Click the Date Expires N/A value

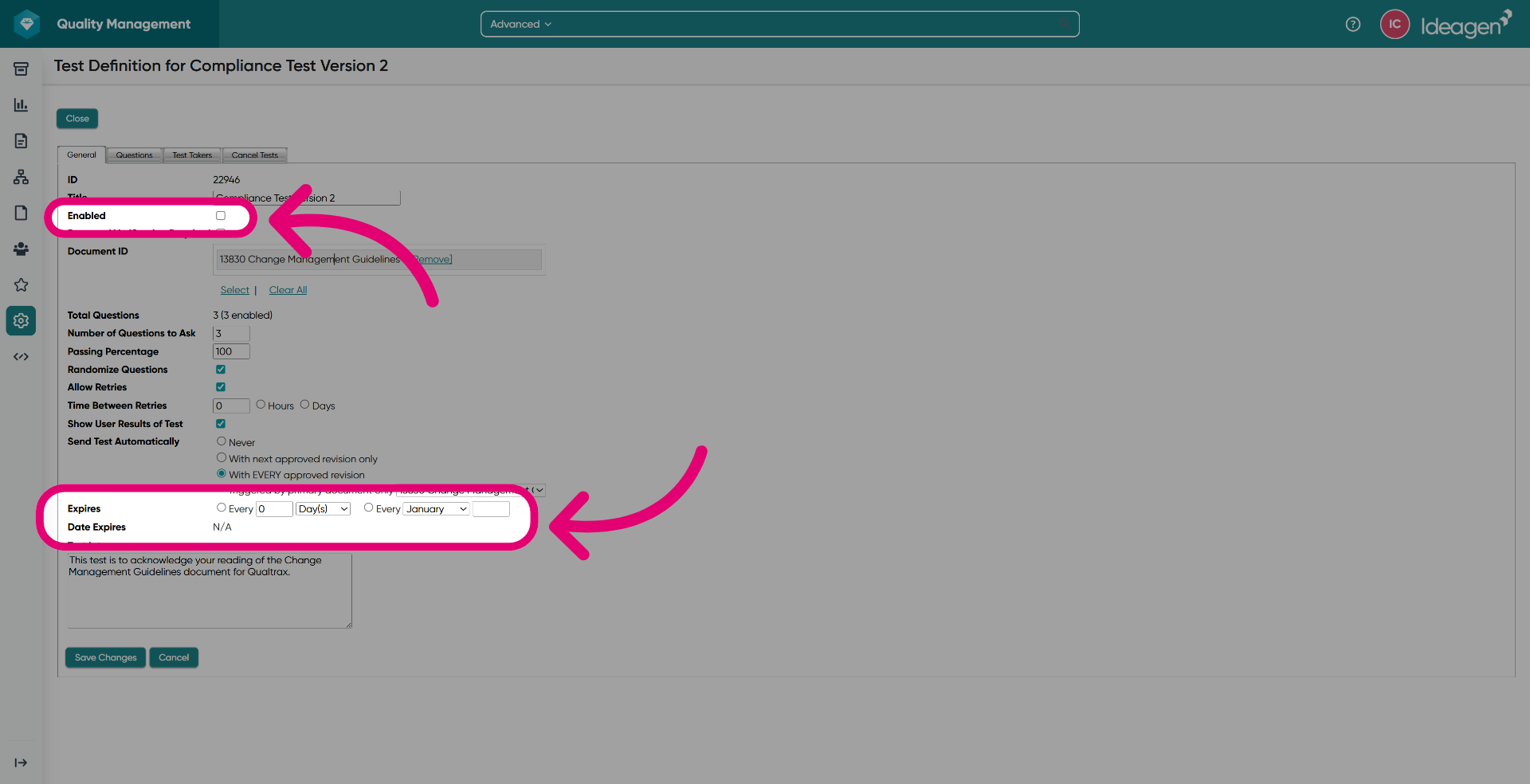coord(222,527)
